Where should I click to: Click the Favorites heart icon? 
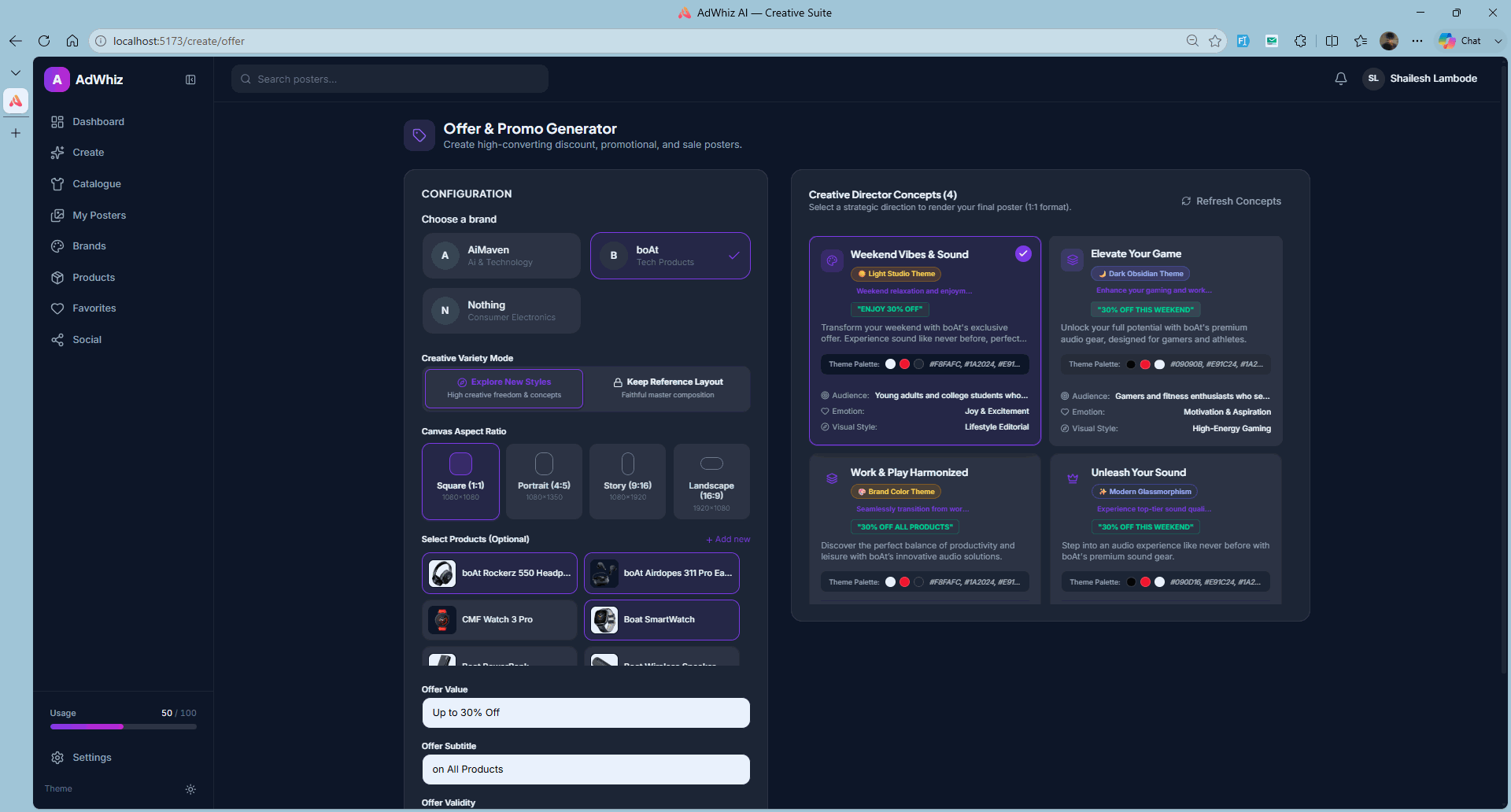tap(57, 308)
